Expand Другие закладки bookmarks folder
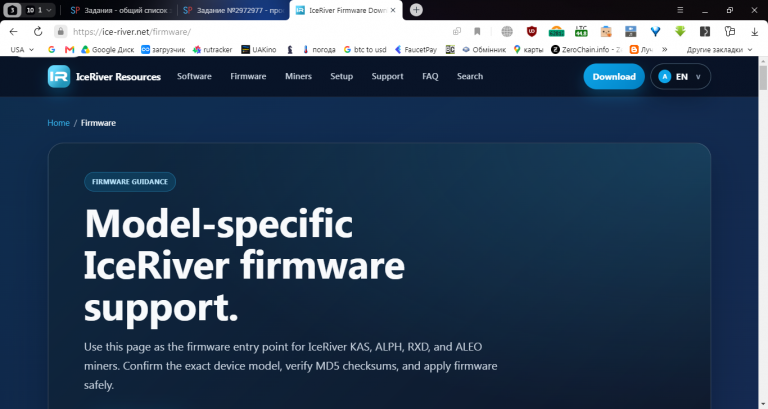 (719, 49)
